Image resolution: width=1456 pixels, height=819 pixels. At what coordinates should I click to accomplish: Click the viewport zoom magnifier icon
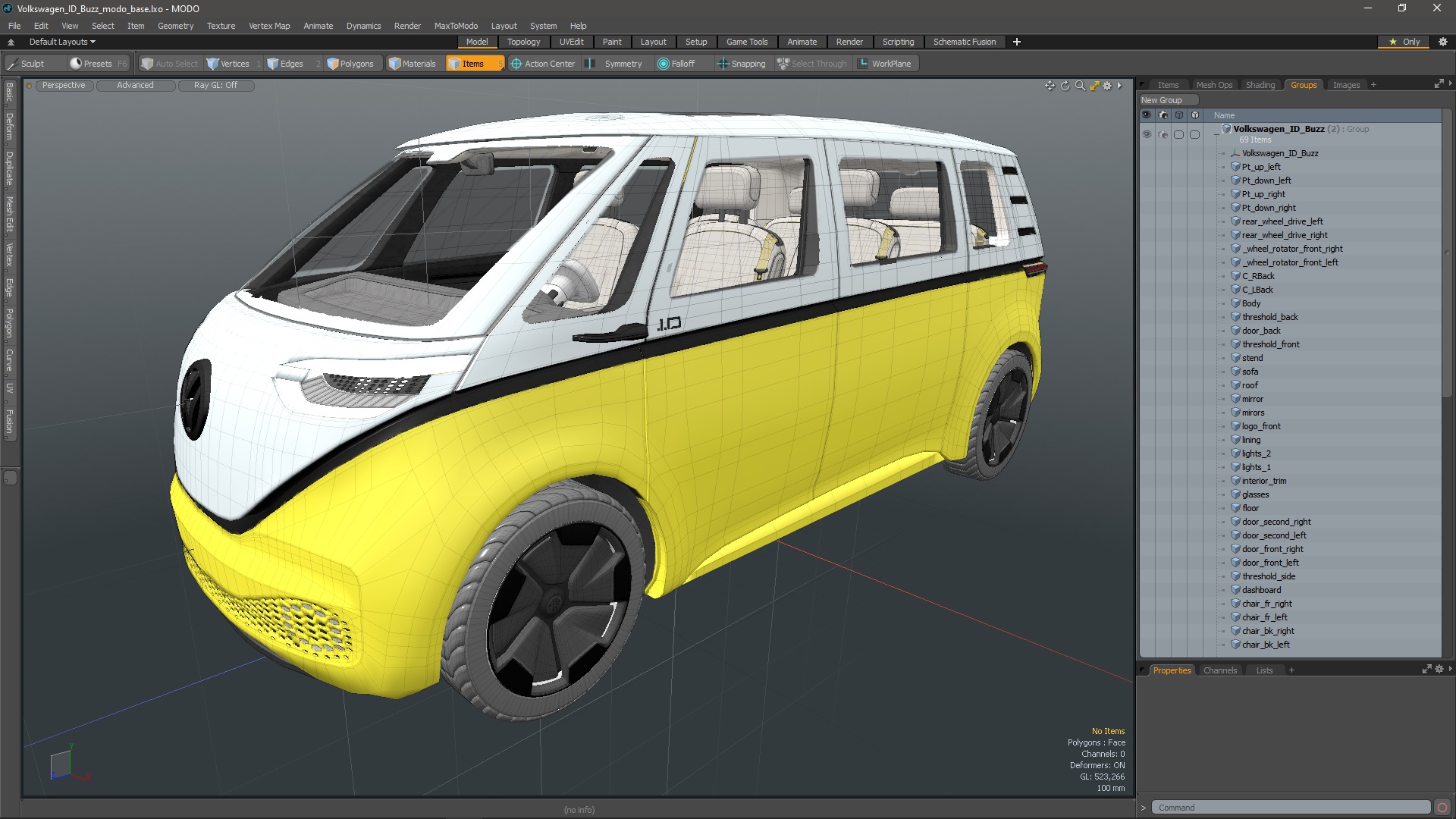click(1080, 86)
